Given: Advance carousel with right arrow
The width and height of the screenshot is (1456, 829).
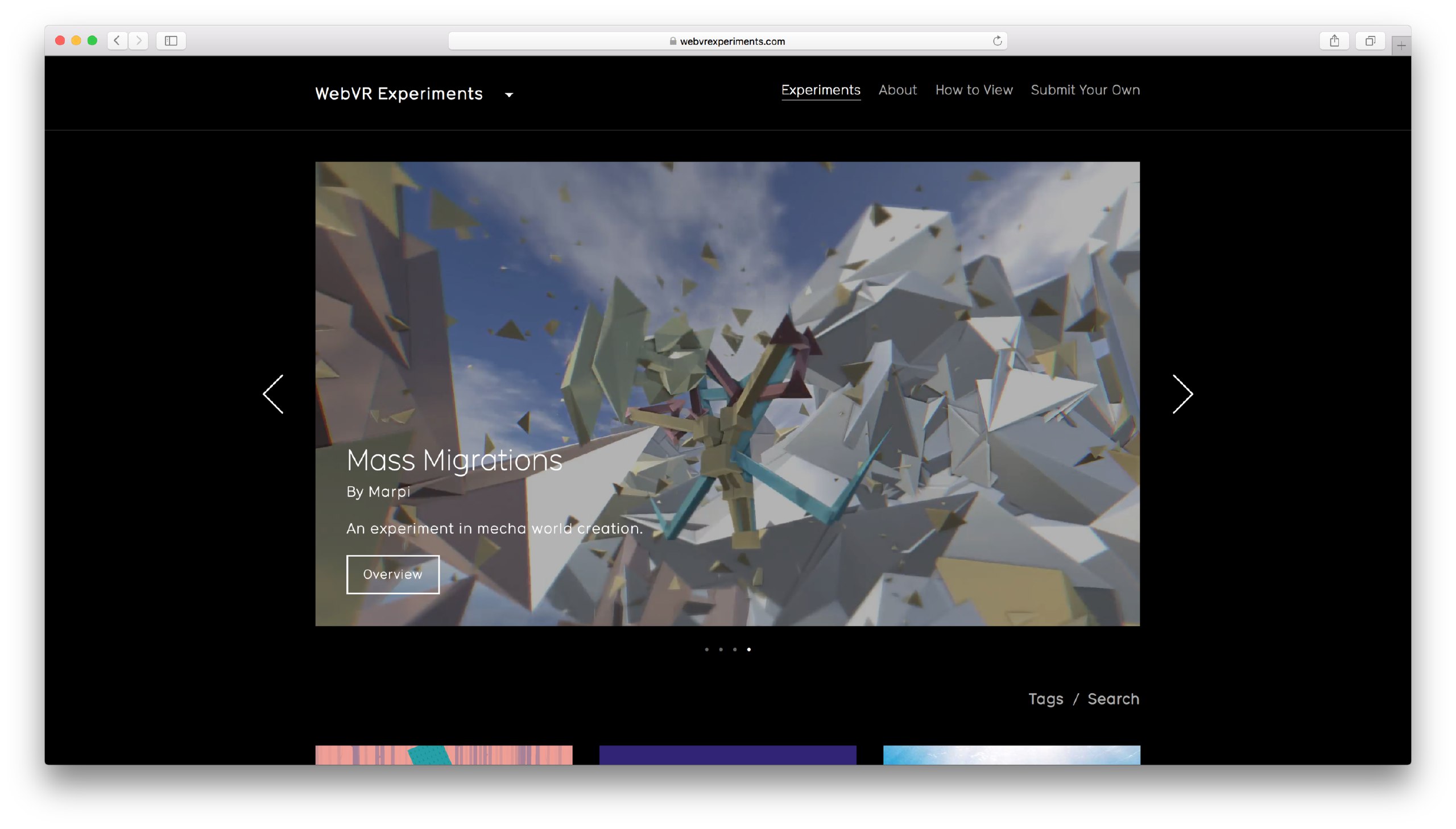Looking at the screenshot, I should point(1182,394).
